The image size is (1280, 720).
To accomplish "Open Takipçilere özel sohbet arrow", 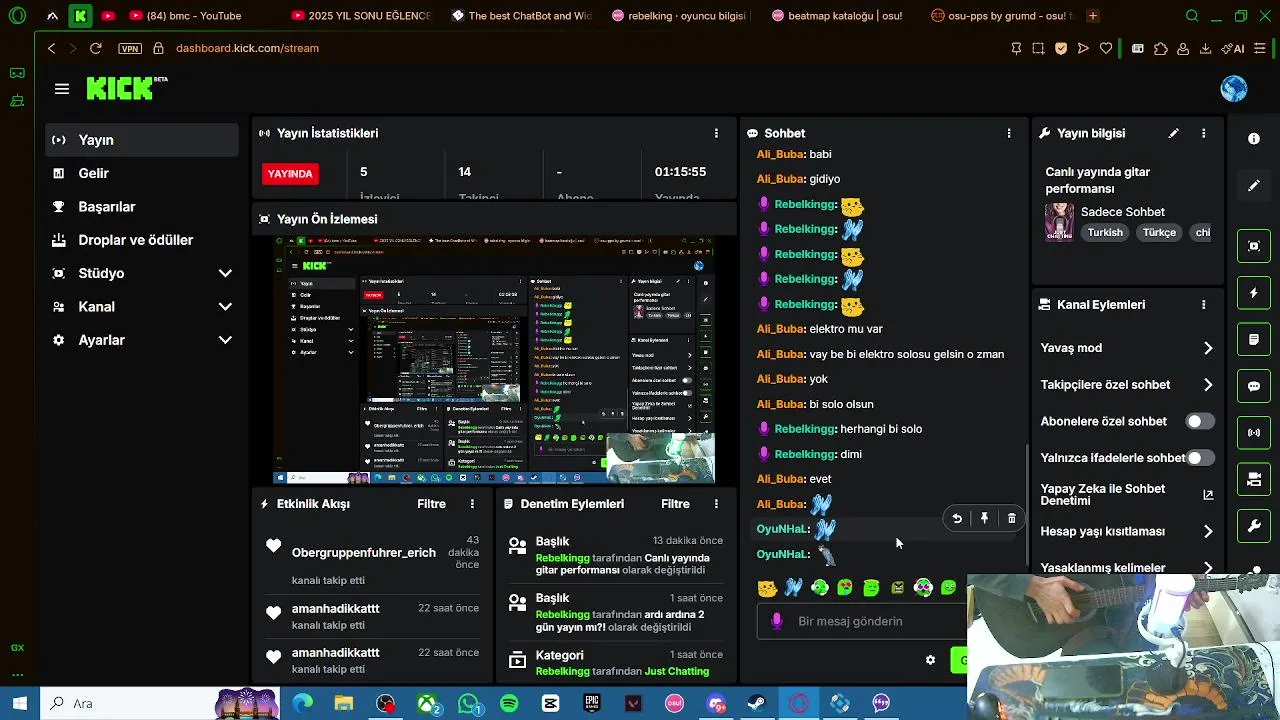I will point(1208,385).
